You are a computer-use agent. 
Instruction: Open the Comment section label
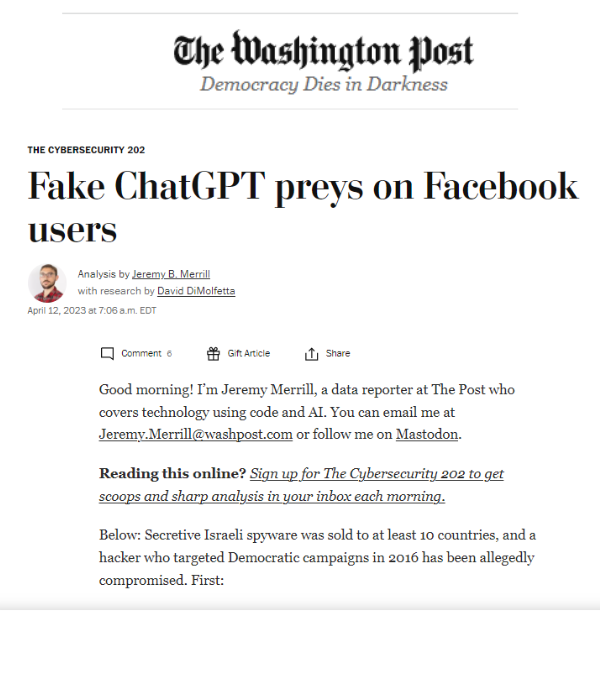(x=141, y=354)
